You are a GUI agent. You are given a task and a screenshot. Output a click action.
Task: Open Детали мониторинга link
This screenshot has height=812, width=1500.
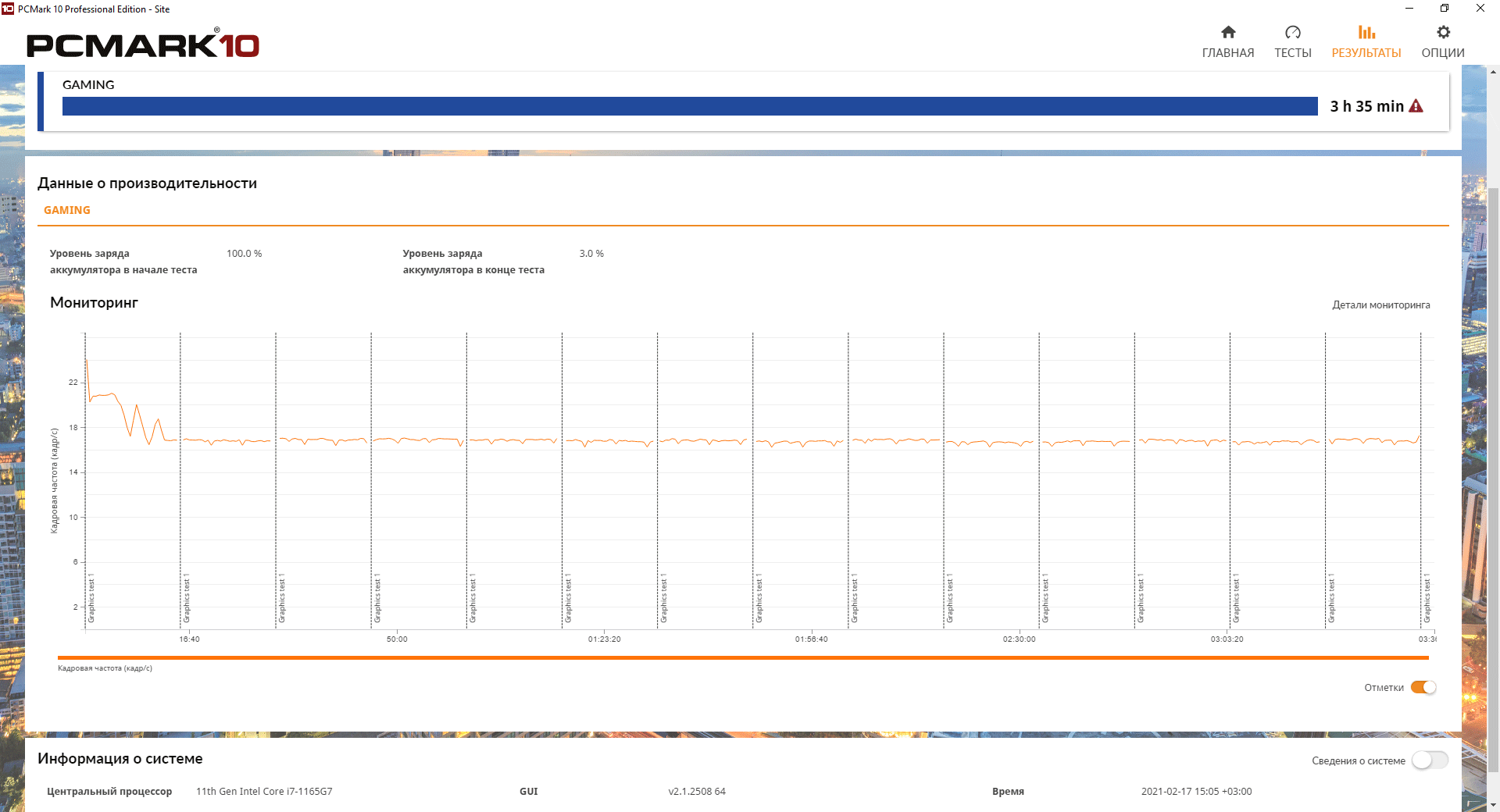(x=1381, y=305)
